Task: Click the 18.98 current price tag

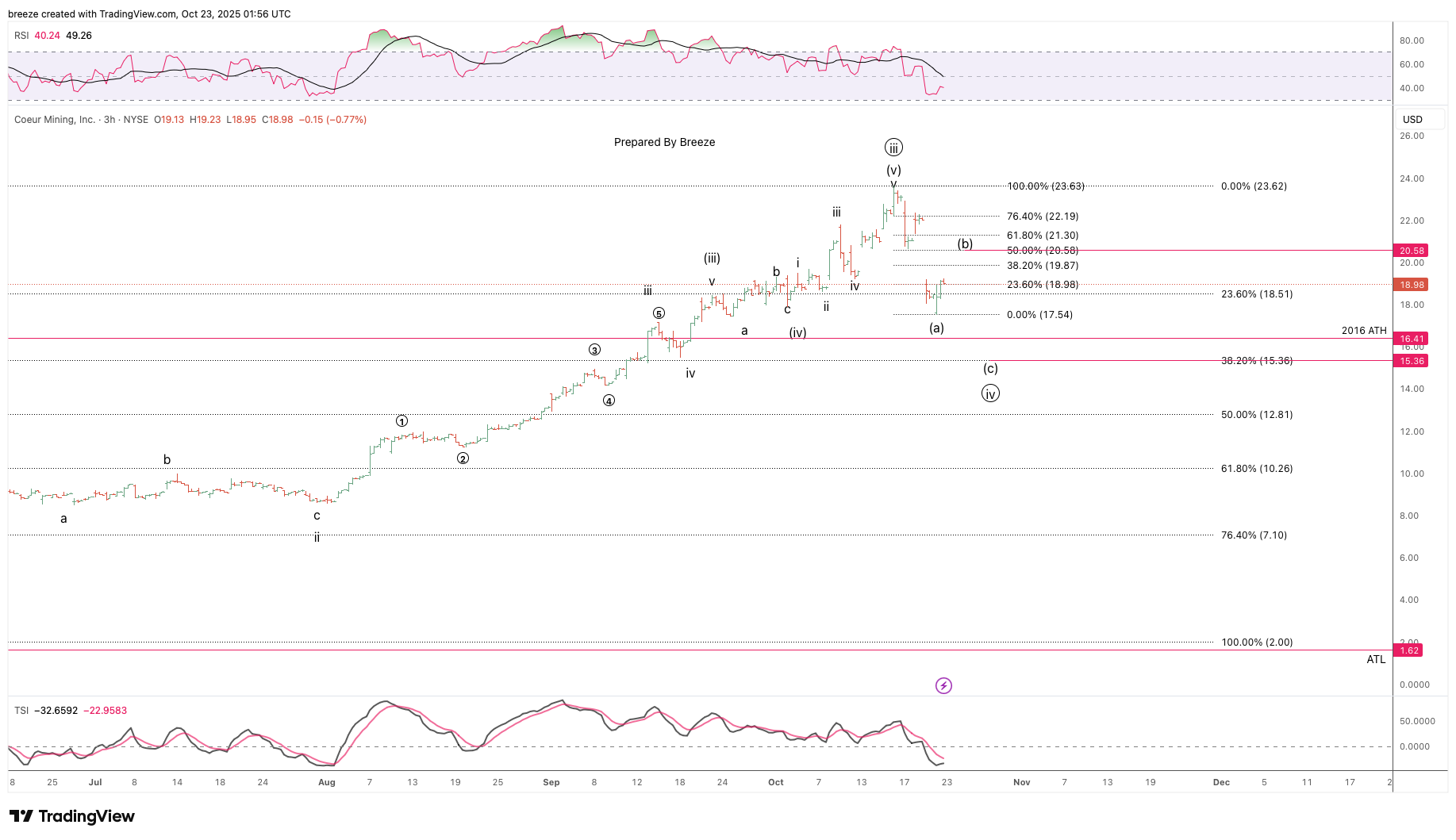Action: coord(1412,285)
